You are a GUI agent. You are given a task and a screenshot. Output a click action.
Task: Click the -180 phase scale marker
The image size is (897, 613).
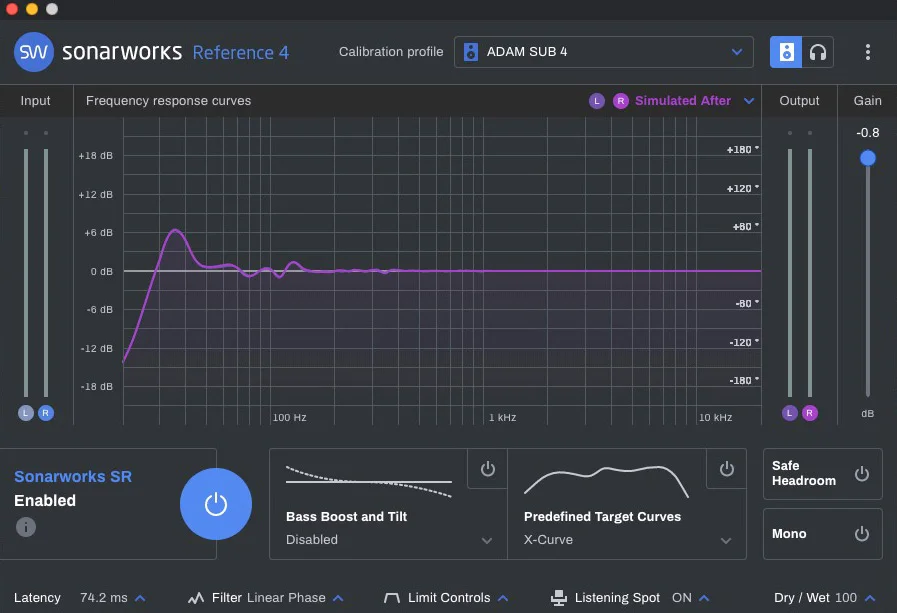click(x=743, y=380)
